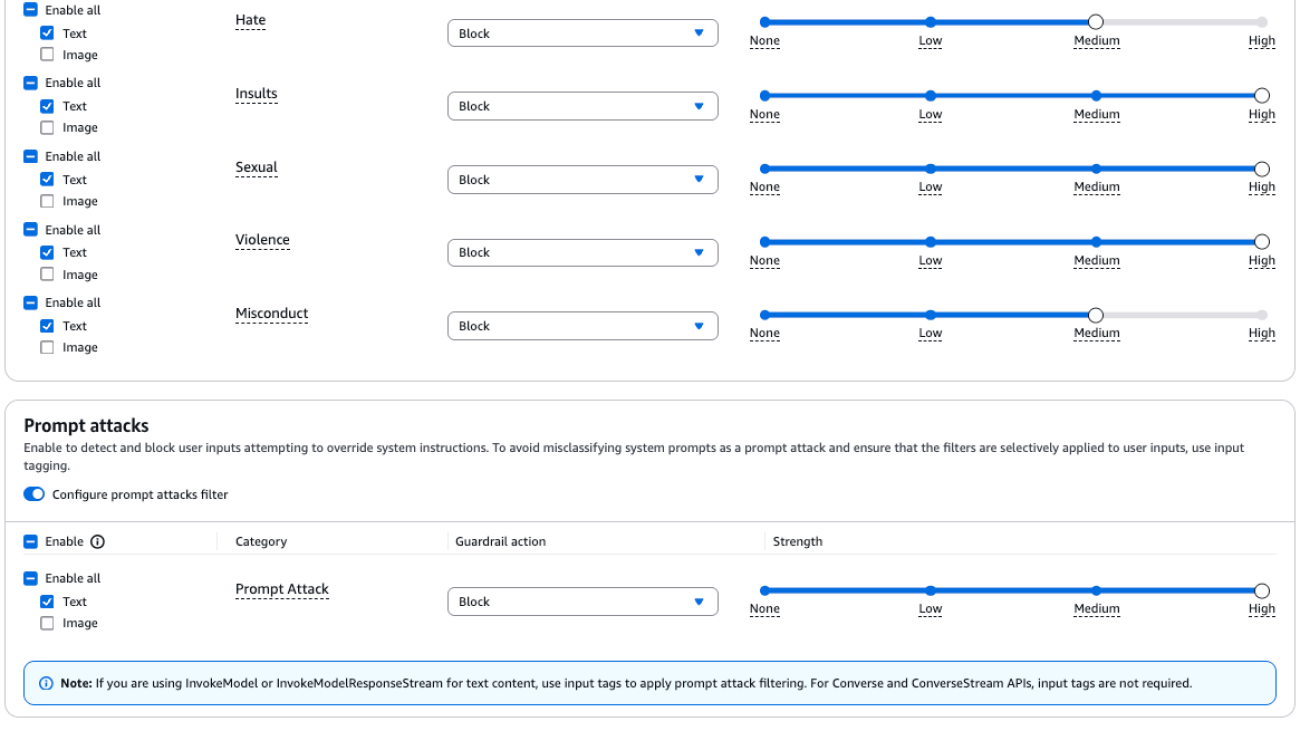
Task: Open Sexual guardrail action dropdown
Action: [582, 180]
